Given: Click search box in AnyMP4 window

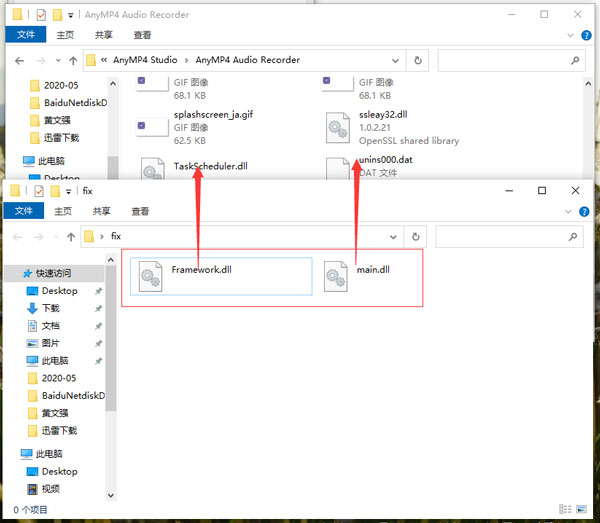Looking at the screenshot, I should point(512,60).
